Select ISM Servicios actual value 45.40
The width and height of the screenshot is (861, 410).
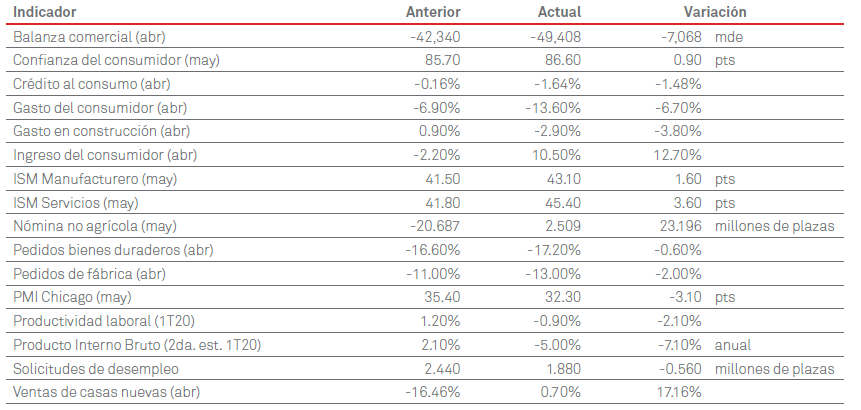(x=560, y=202)
